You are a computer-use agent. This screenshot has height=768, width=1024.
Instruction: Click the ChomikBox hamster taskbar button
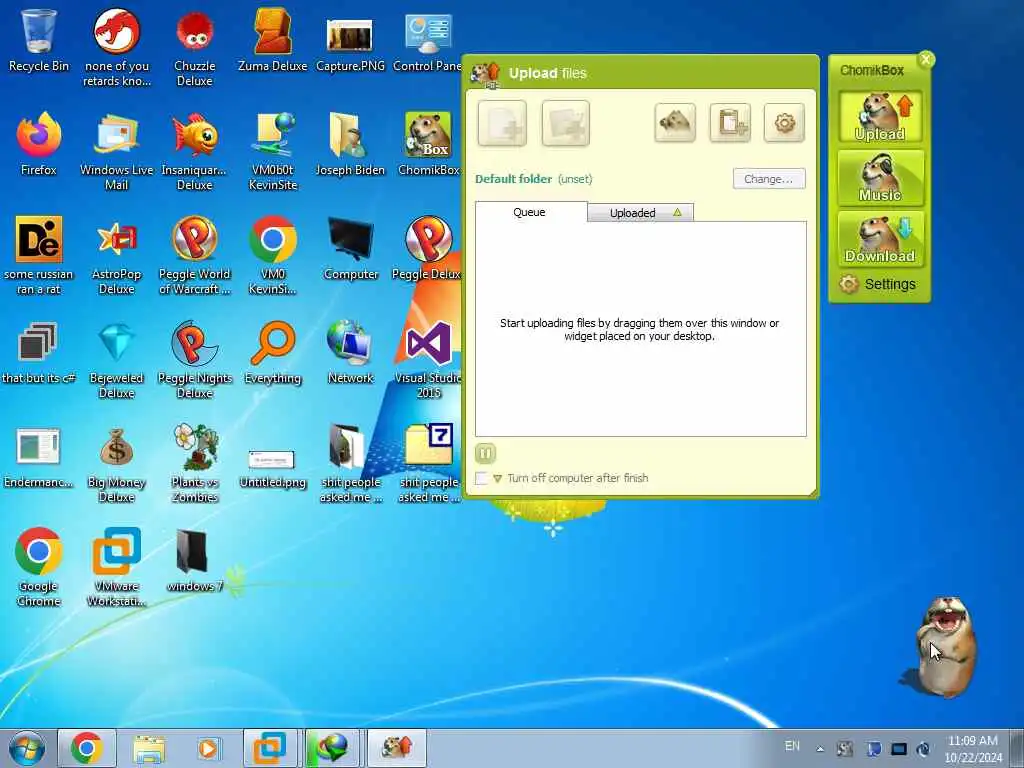click(x=396, y=748)
